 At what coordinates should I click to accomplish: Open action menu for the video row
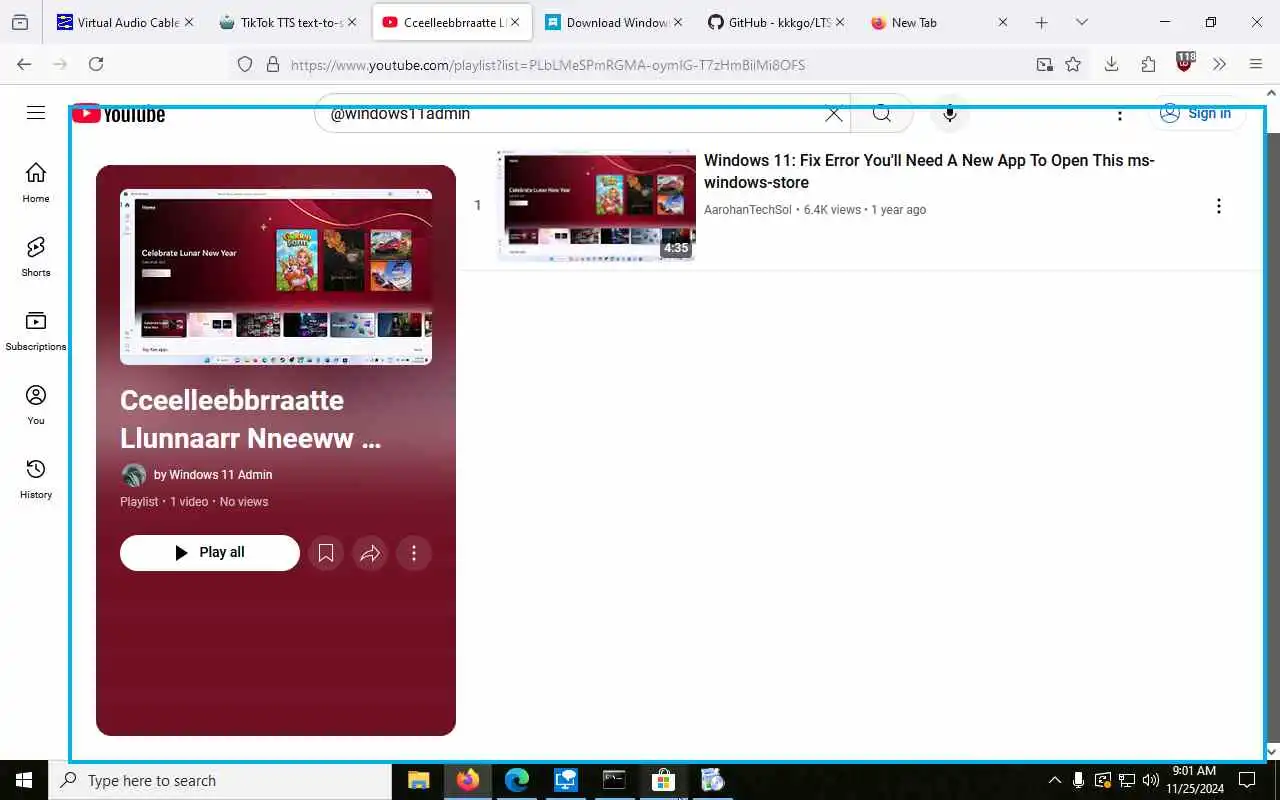pyautogui.click(x=1218, y=206)
